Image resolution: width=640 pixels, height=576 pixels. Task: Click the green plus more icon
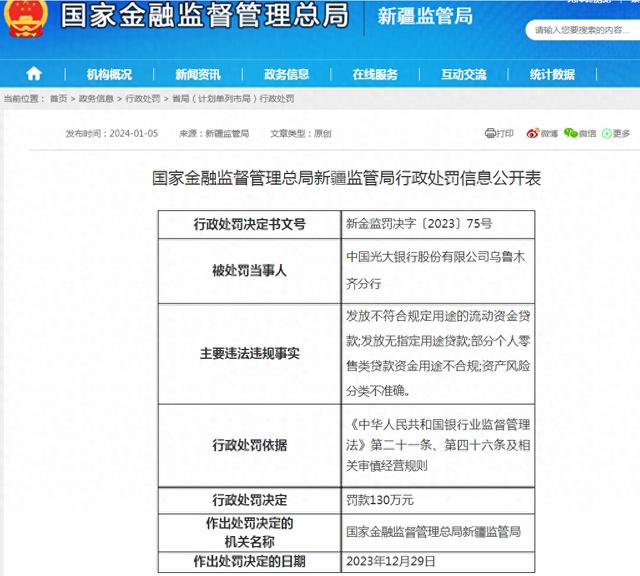(607, 133)
